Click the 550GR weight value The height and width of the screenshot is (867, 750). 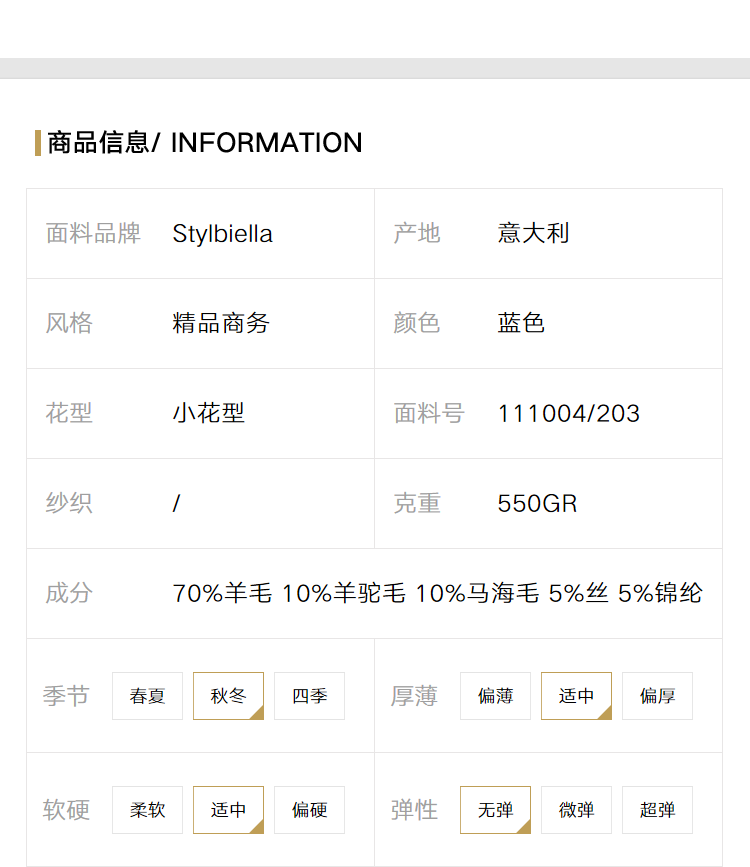tap(537, 504)
